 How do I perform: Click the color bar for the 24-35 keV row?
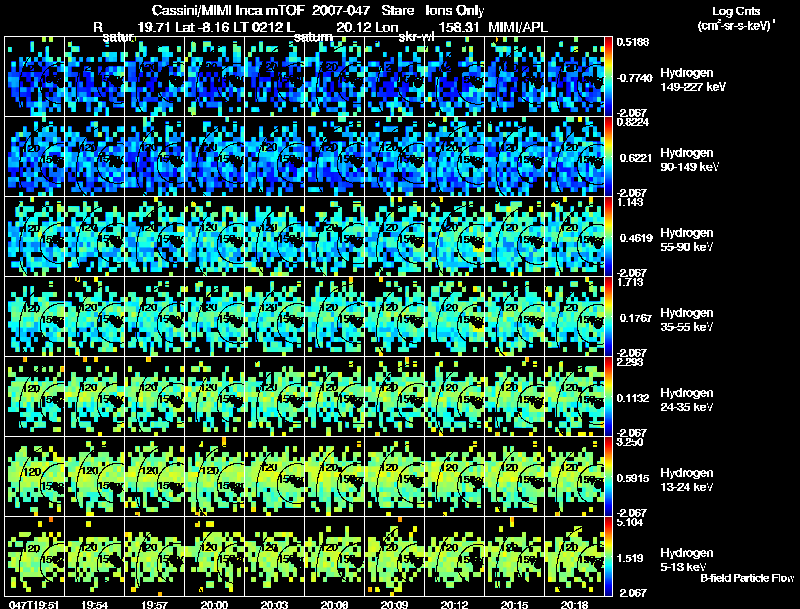click(x=608, y=397)
